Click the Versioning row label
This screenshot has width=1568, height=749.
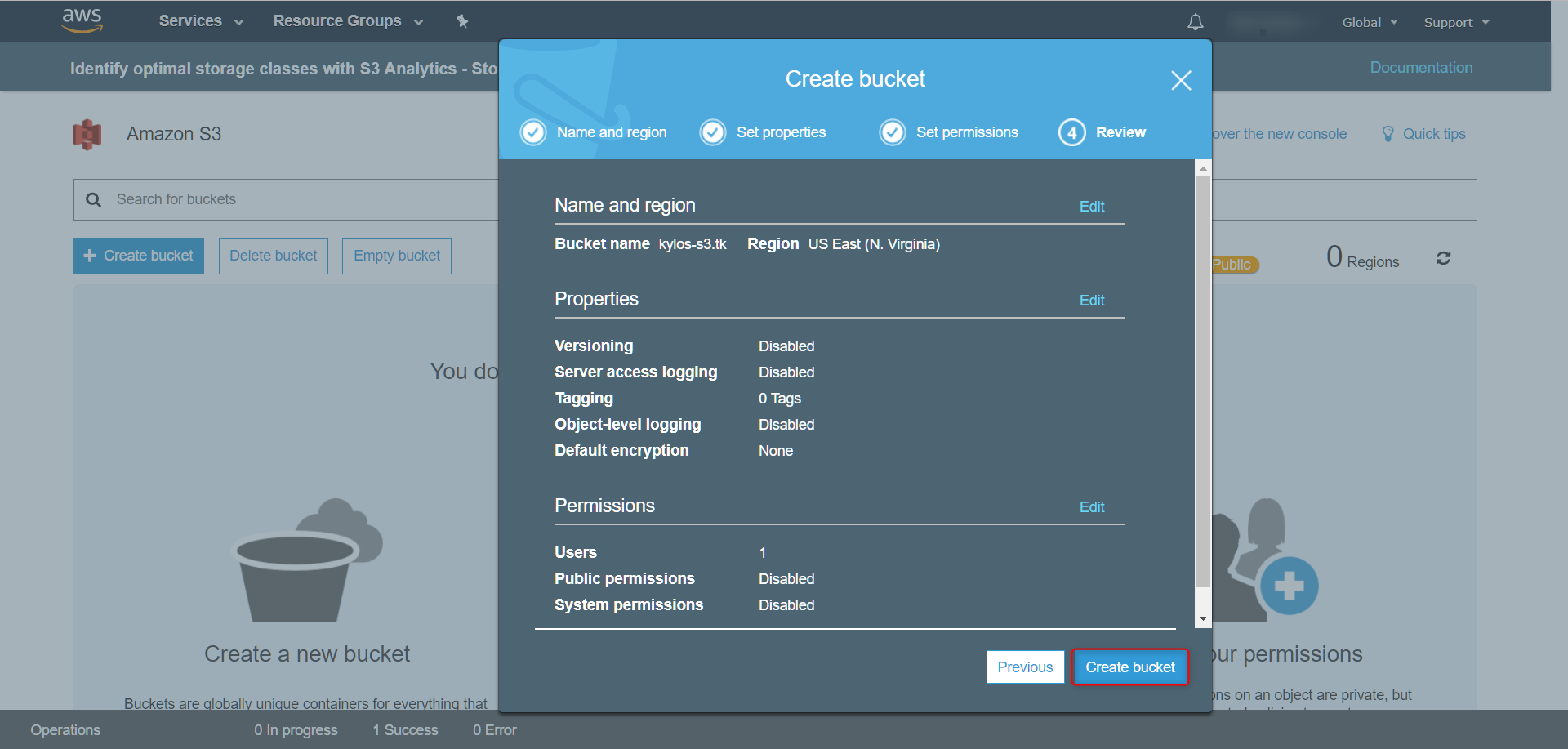pos(594,346)
